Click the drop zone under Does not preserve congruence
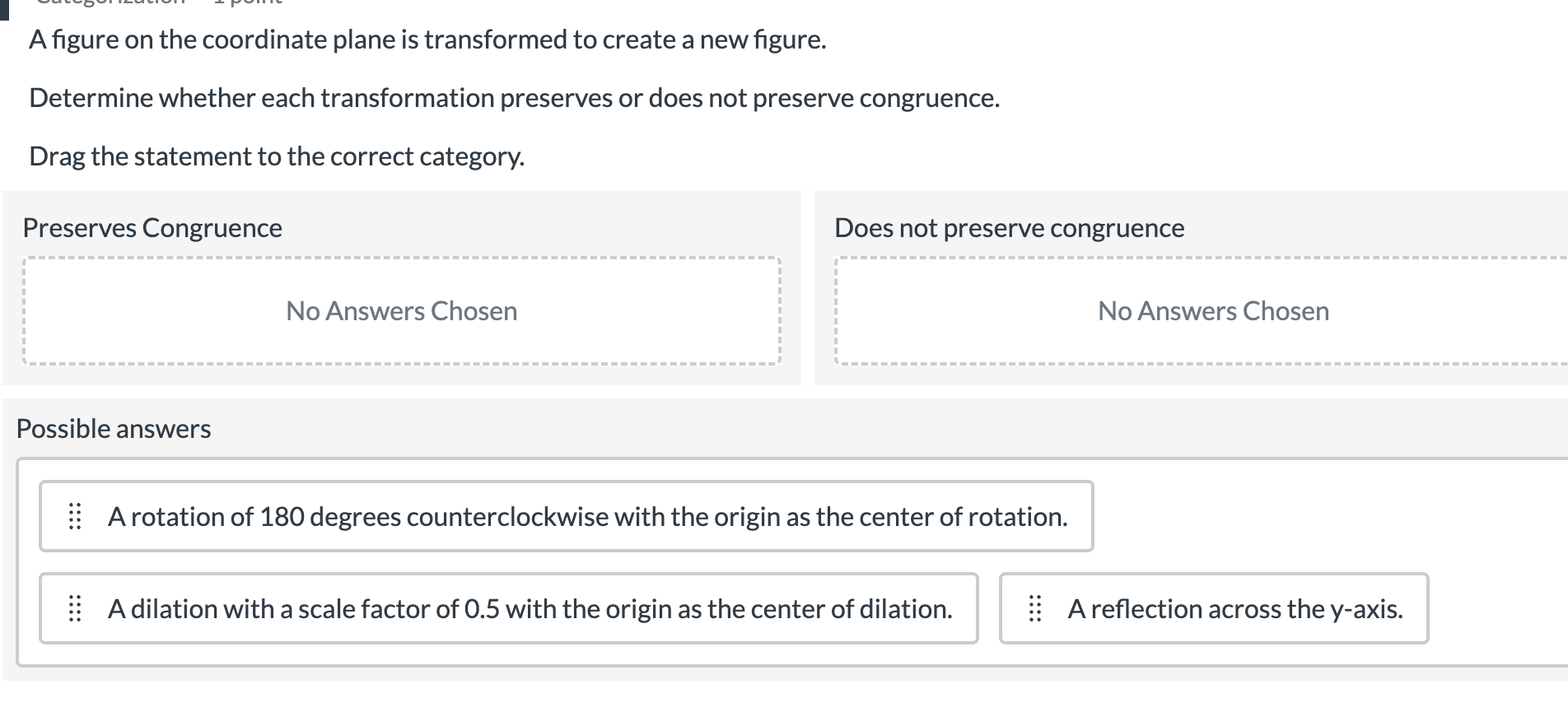This screenshot has width=1568, height=712. click(1212, 311)
